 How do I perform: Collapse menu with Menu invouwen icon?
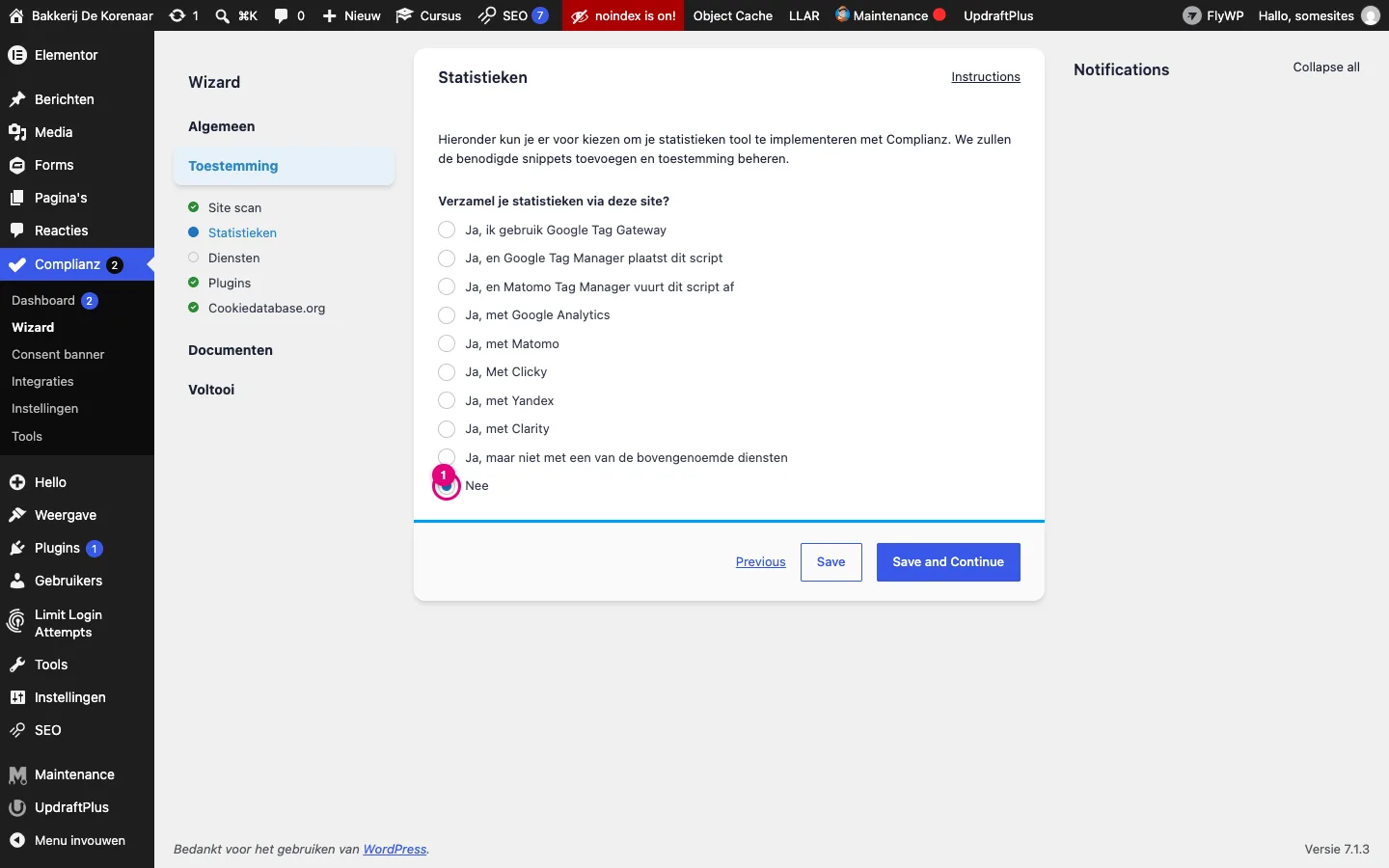point(17,840)
